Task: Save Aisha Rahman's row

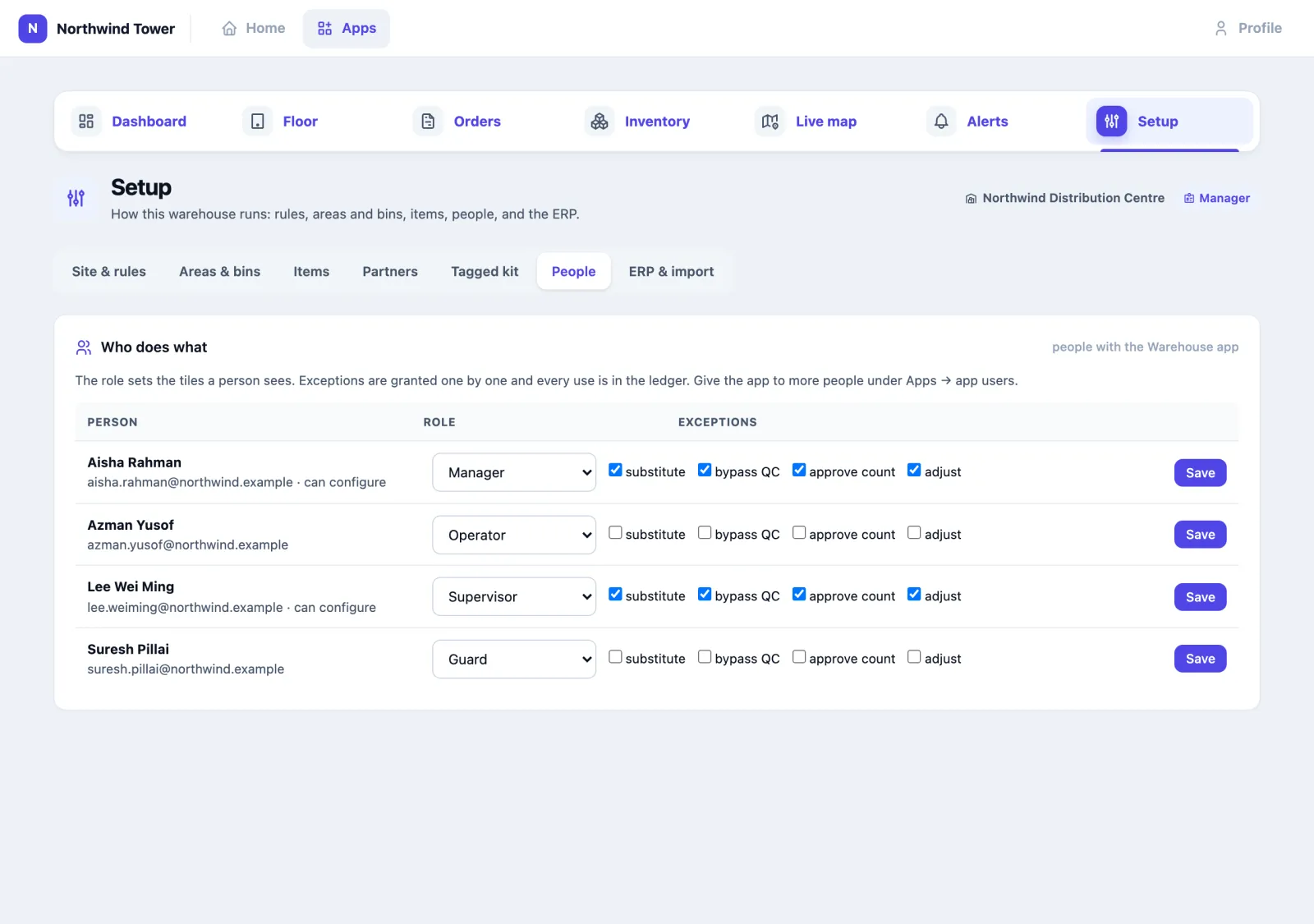Action: (1200, 472)
